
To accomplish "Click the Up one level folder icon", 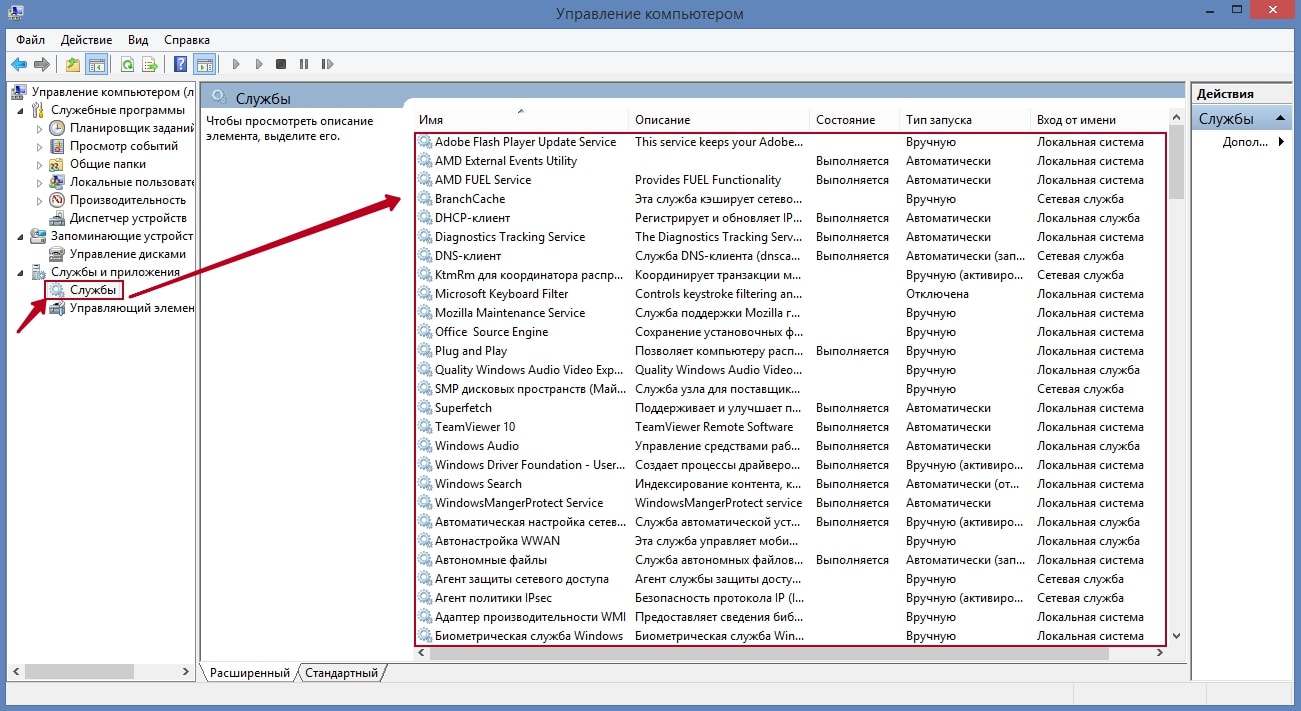I will pos(73,65).
